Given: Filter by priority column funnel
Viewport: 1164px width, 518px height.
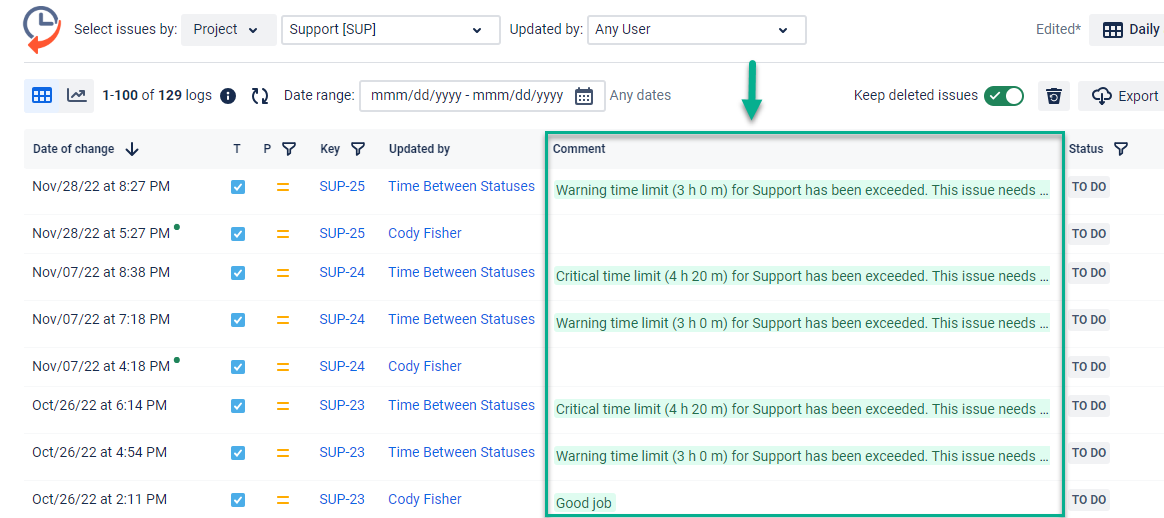Looking at the screenshot, I should coord(290,149).
